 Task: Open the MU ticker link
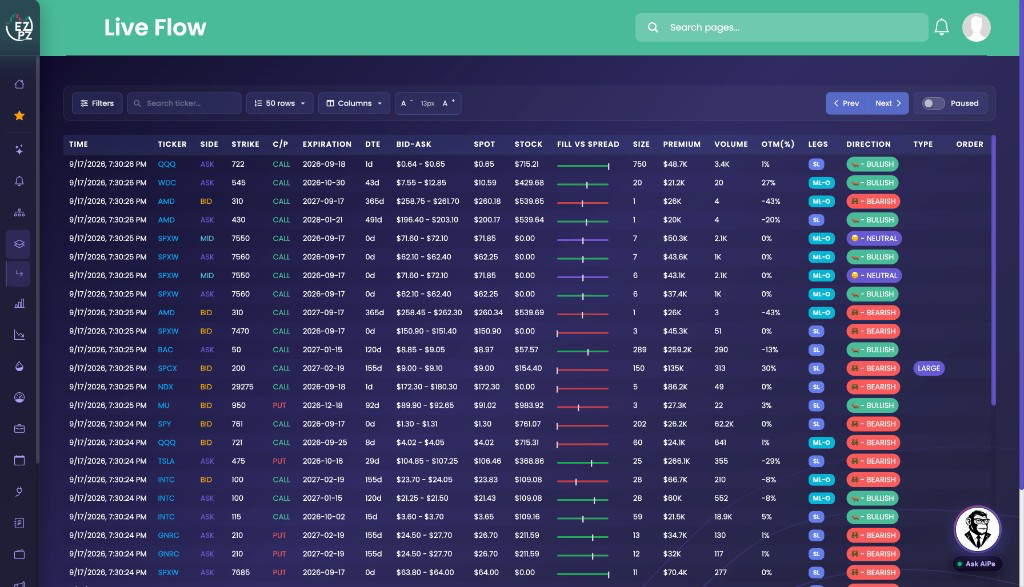[x=163, y=405]
